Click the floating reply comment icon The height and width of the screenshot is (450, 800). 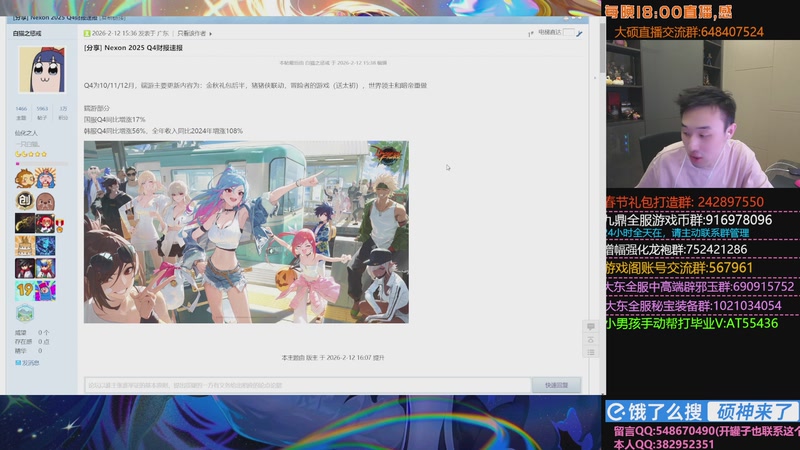(x=590, y=327)
